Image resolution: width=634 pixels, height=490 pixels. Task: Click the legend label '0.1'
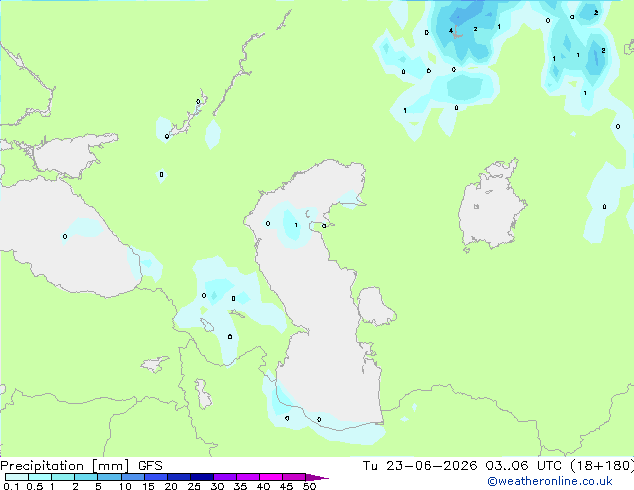pos(11,486)
